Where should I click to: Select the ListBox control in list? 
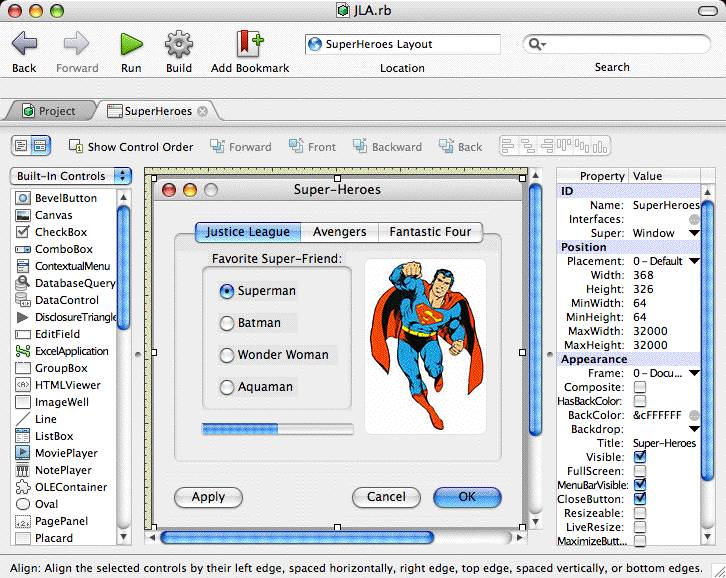point(54,436)
